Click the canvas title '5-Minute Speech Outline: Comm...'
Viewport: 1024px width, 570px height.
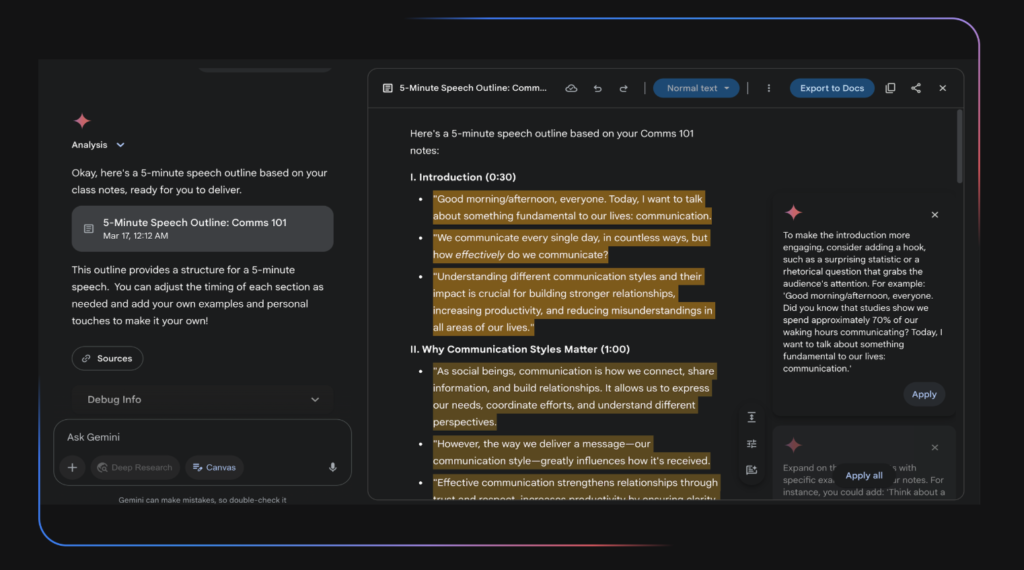473,88
